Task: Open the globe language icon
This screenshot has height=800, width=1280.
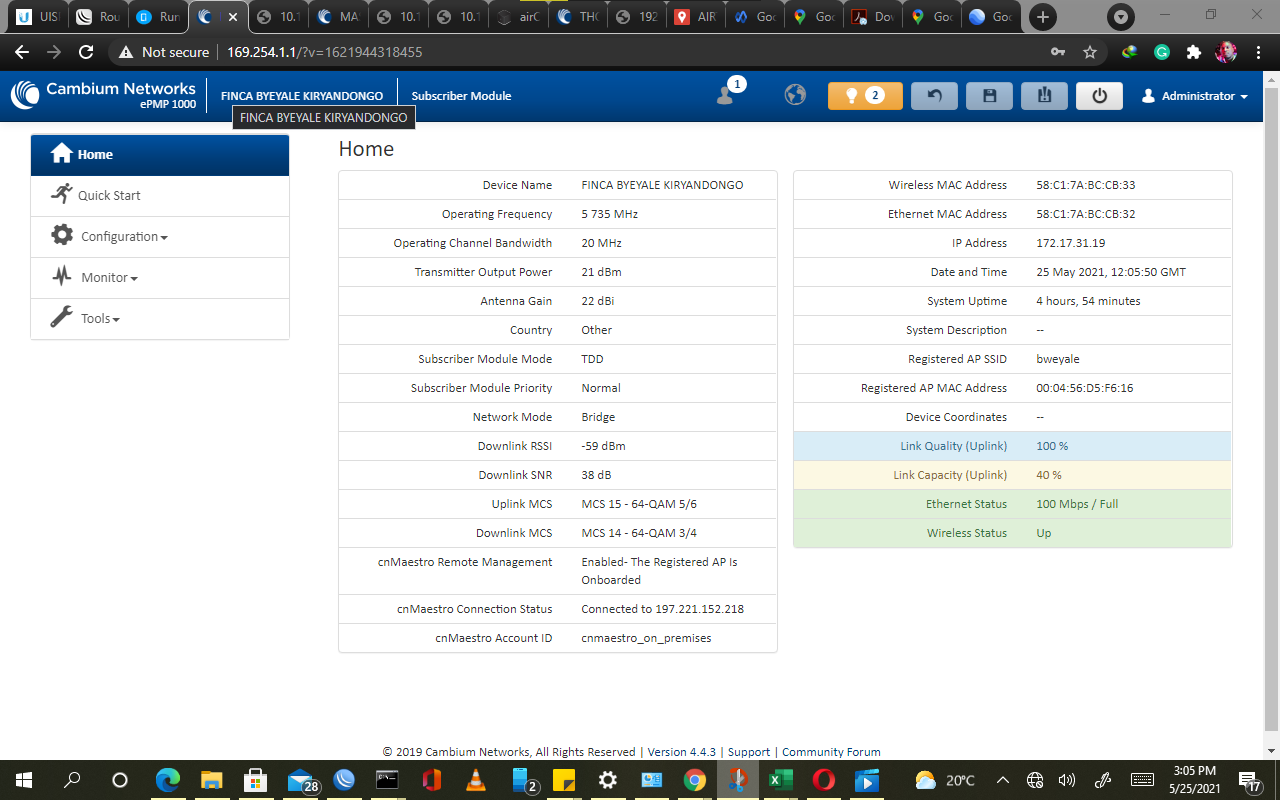Action: tap(795, 95)
